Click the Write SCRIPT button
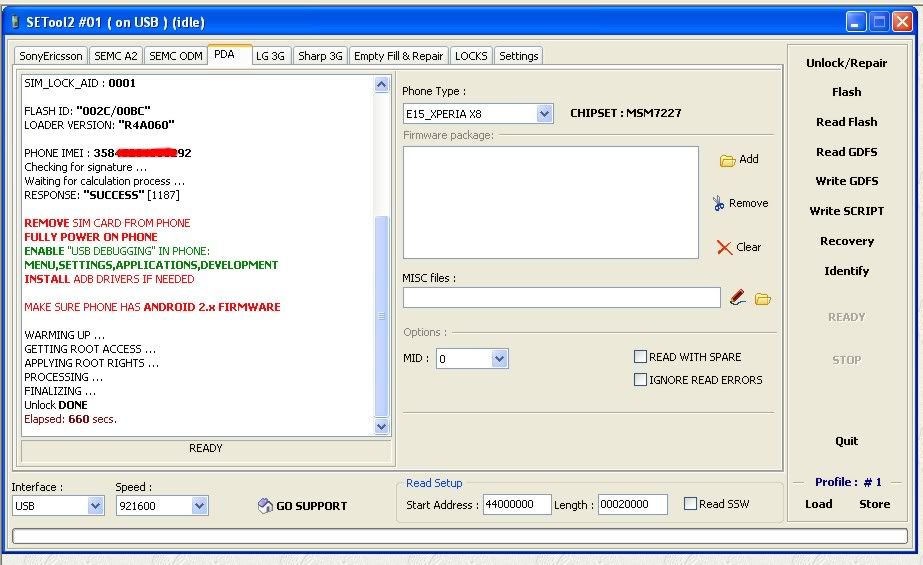Viewport: 923px width, 565px height. click(846, 211)
